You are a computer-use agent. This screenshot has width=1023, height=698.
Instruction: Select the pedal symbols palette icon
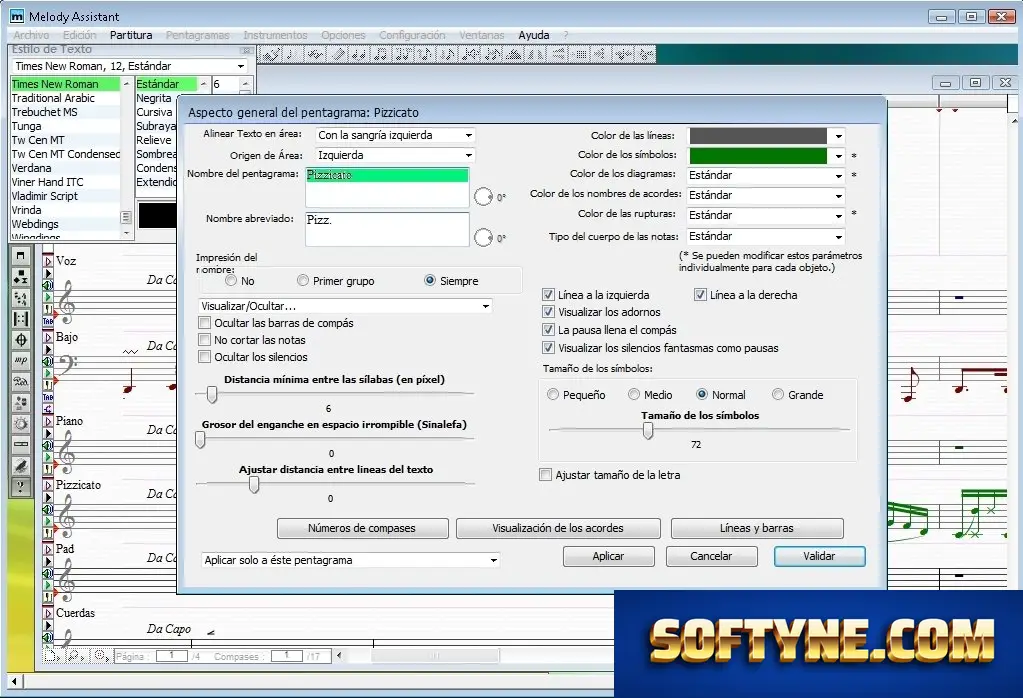point(21,382)
